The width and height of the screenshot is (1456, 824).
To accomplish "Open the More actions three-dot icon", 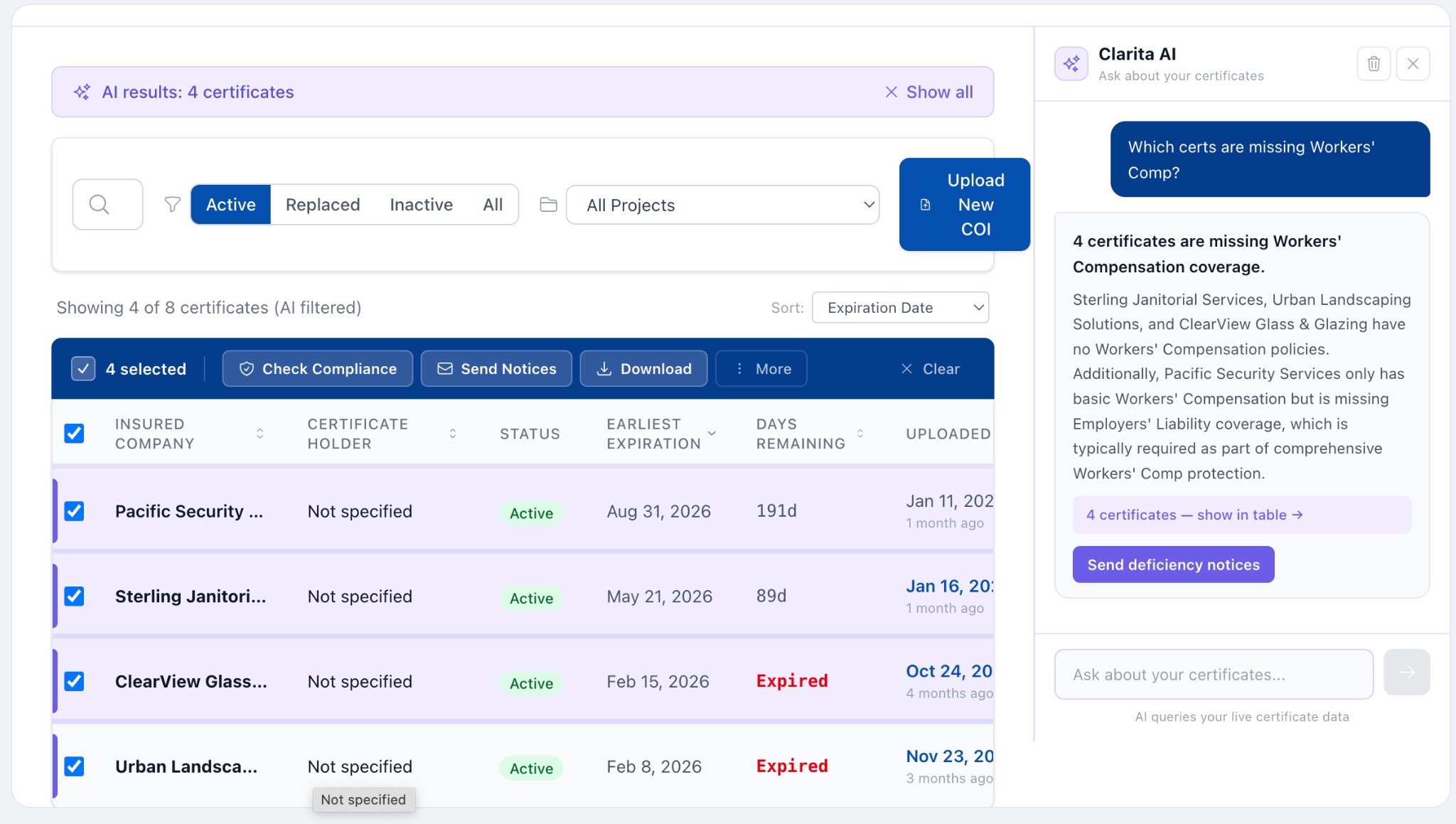I will click(739, 368).
